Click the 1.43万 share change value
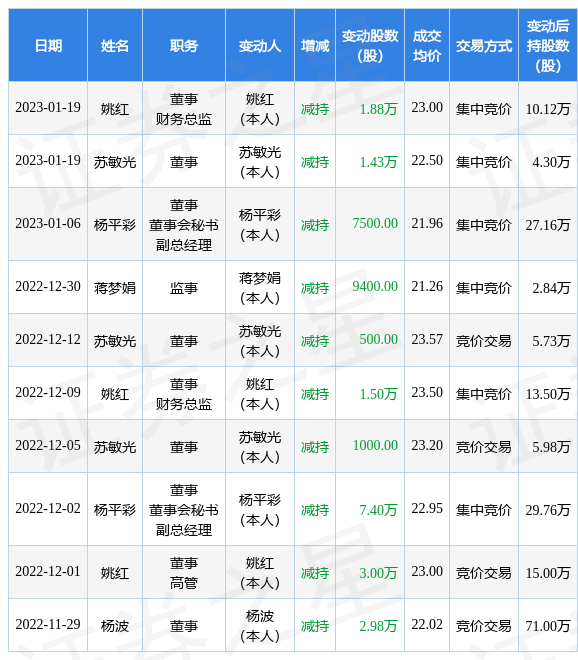Screen dimensions: 578x660 378,162
